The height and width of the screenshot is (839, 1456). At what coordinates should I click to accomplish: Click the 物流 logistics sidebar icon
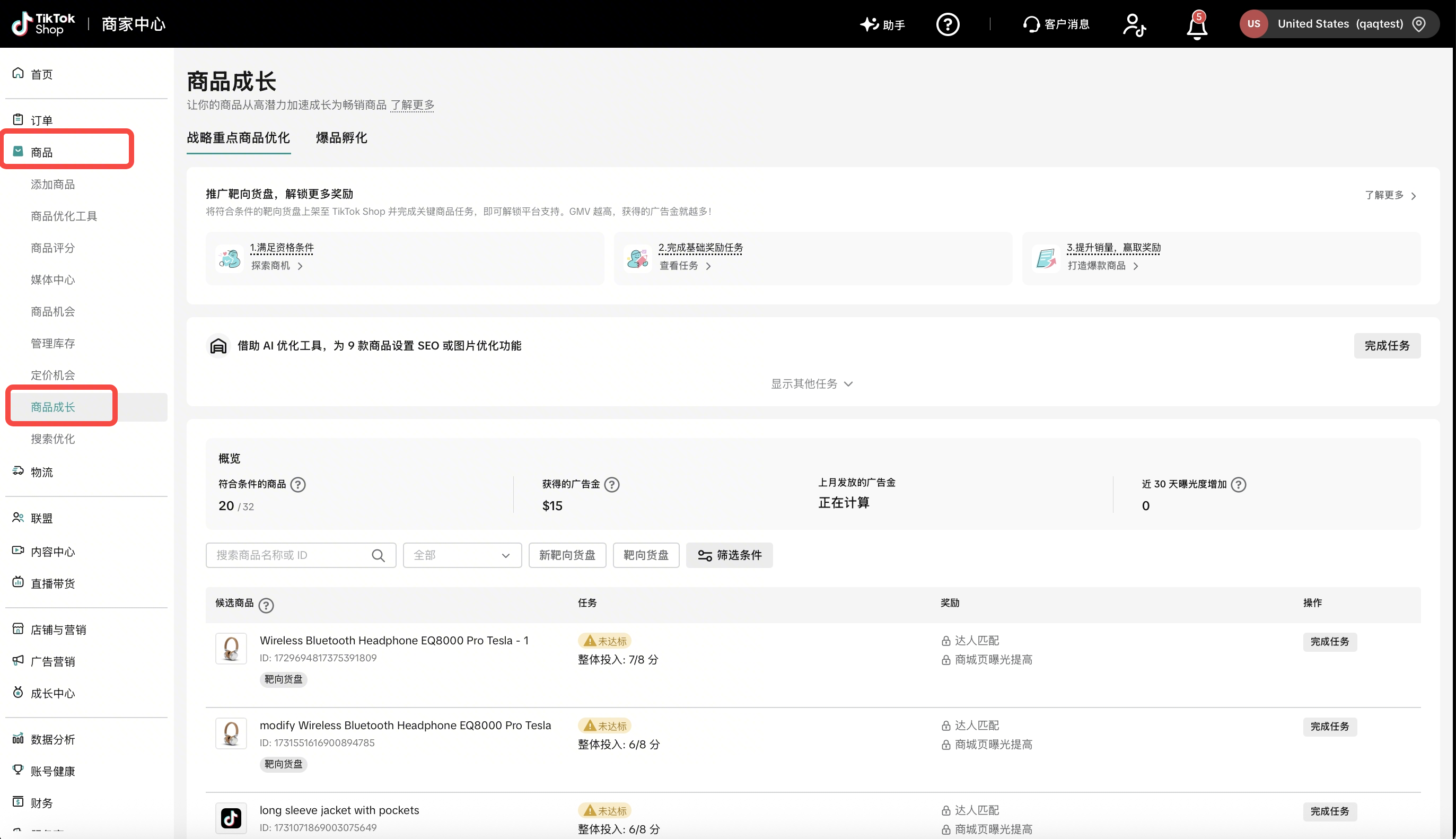point(18,471)
